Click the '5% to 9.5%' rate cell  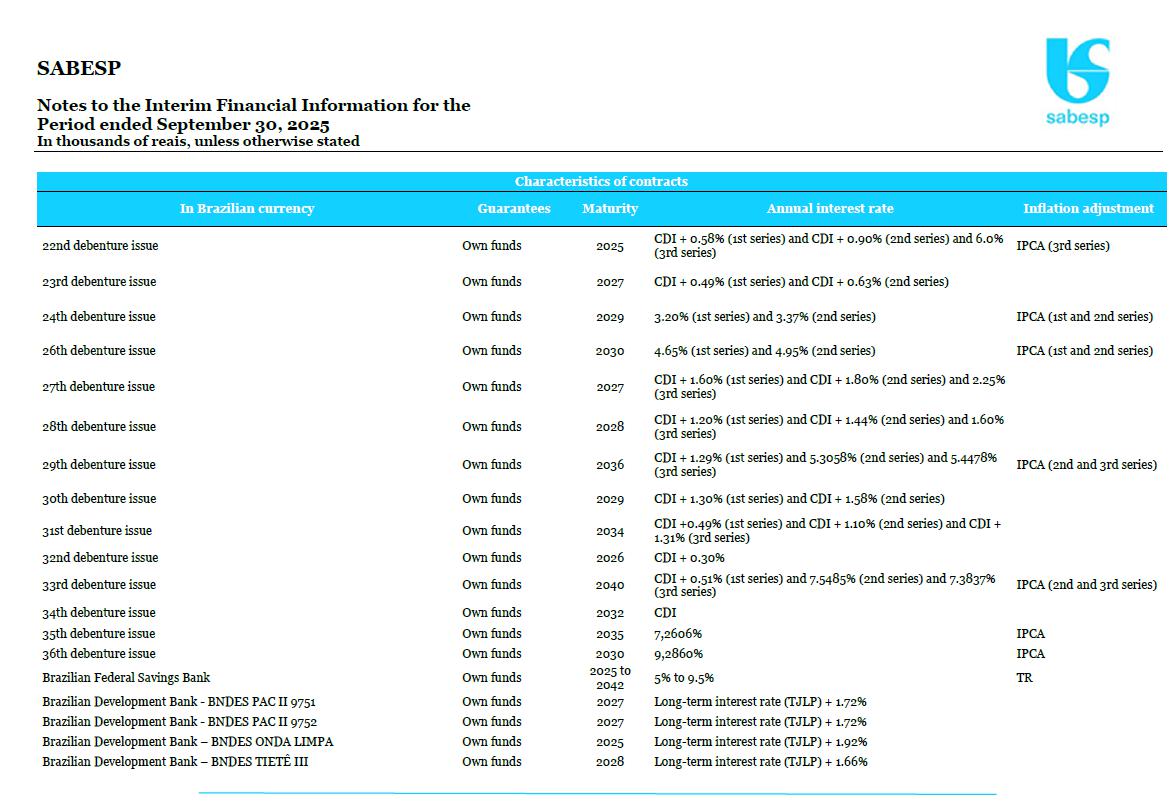(684, 677)
